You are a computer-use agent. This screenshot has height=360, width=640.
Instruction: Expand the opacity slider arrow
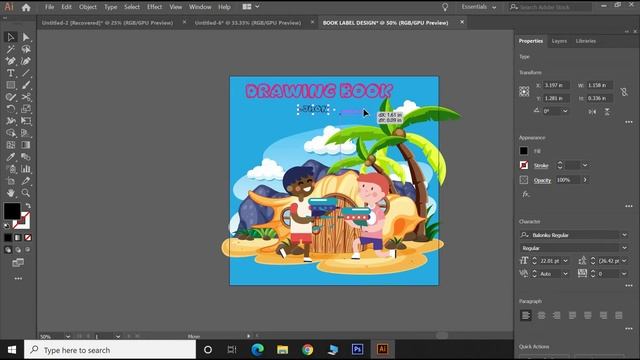585,180
